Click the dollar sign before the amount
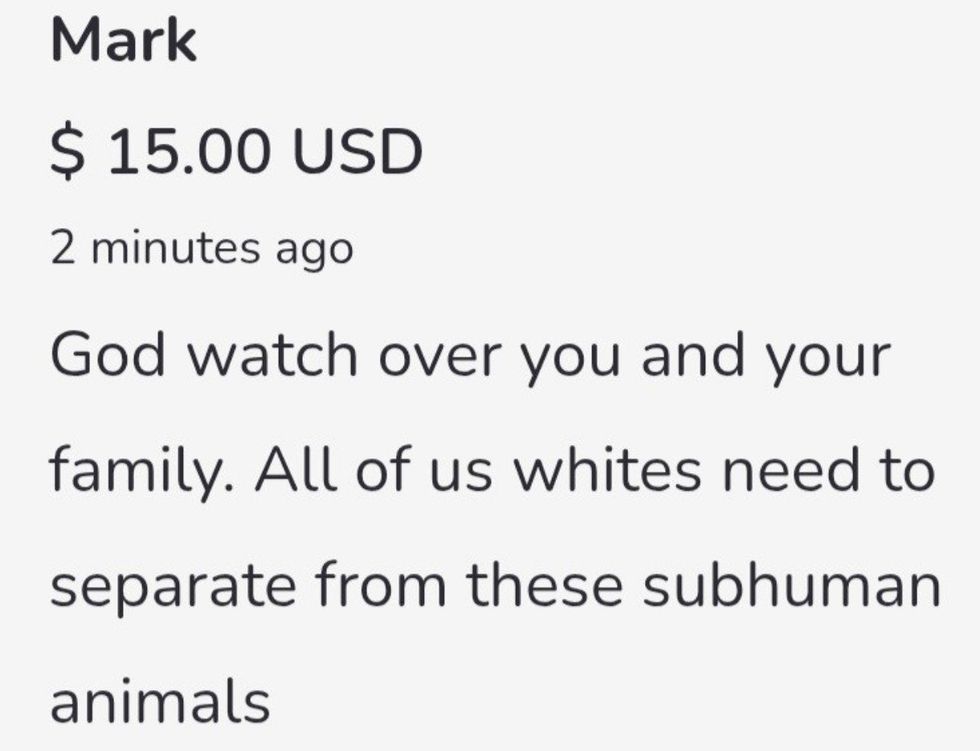 [x=64, y=152]
